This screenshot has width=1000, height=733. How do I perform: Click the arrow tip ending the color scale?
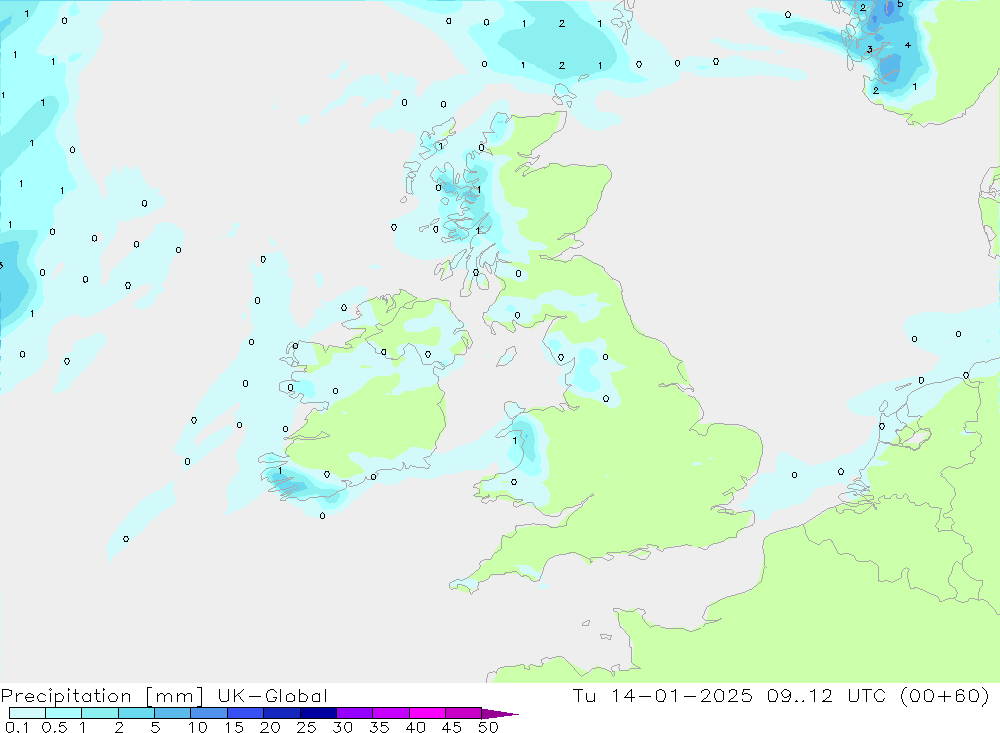click(x=501, y=714)
